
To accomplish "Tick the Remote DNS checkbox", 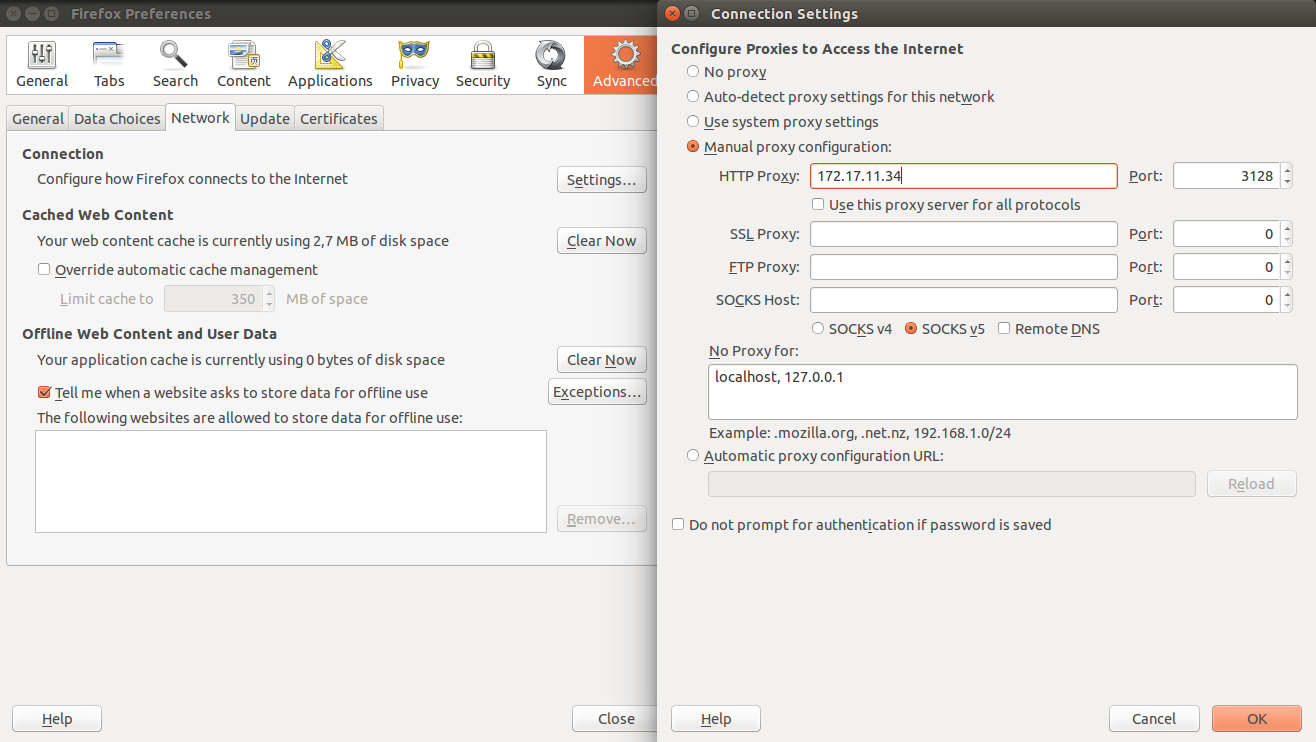I will 1004,329.
